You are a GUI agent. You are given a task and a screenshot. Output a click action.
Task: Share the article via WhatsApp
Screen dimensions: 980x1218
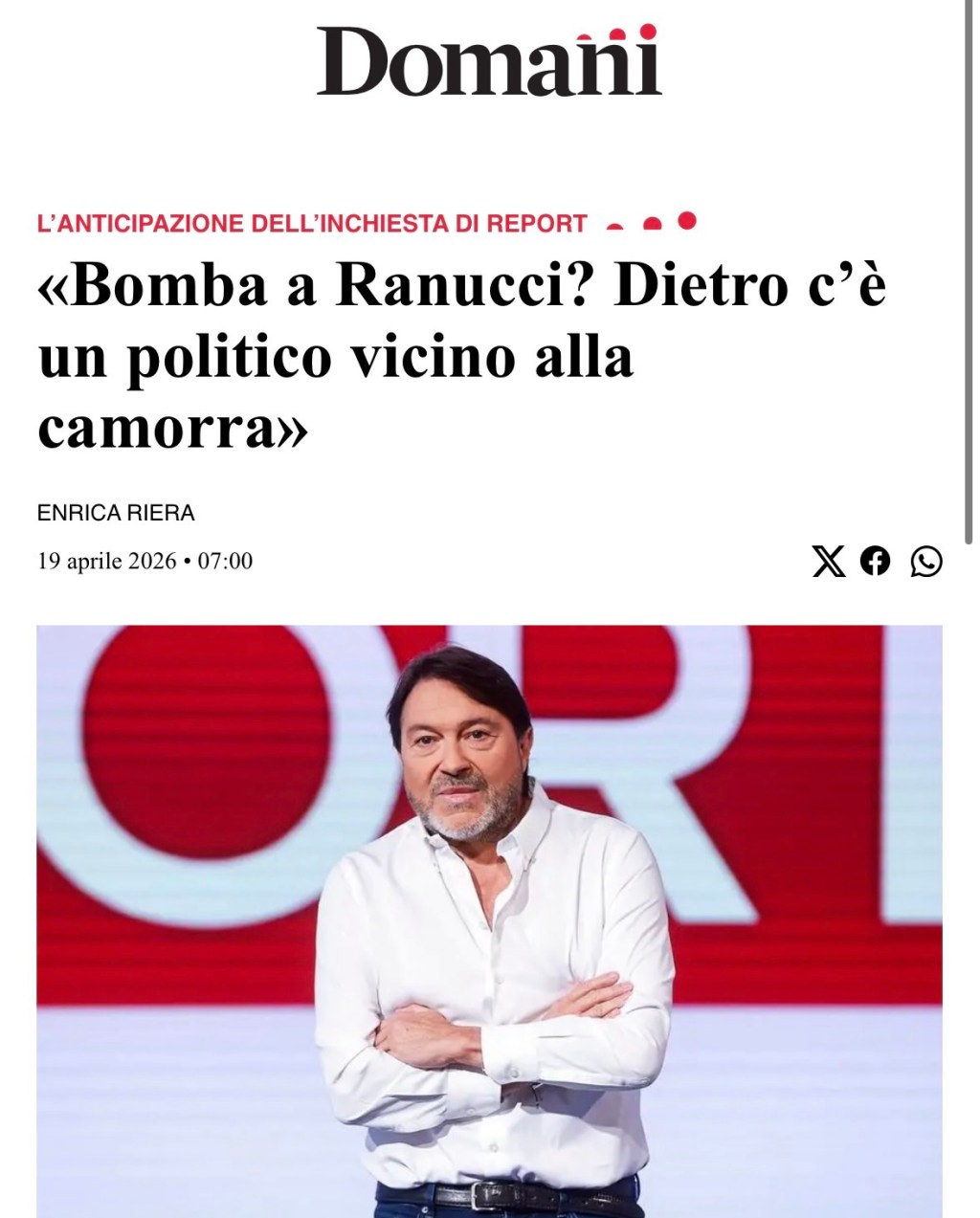point(925,561)
